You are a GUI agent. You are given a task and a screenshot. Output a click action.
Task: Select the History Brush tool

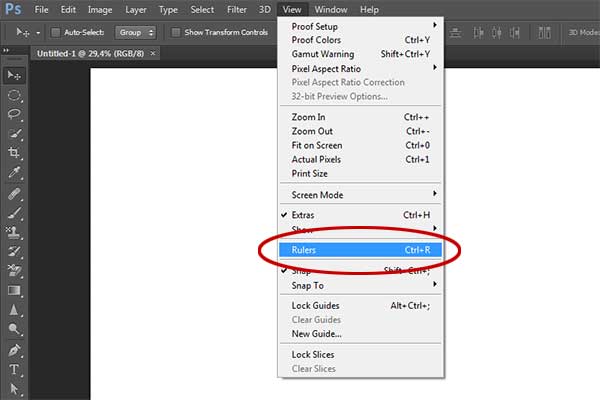(x=14, y=251)
